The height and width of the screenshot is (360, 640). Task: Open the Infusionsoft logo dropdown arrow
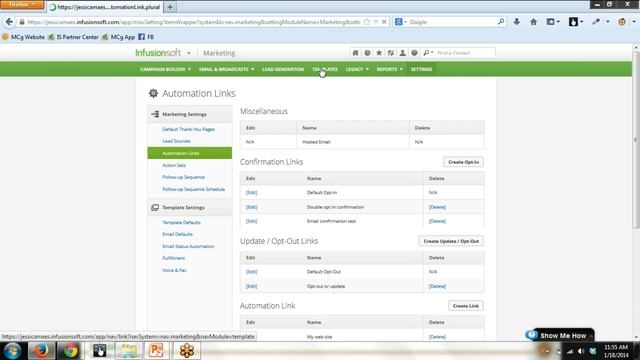(189, 53)
